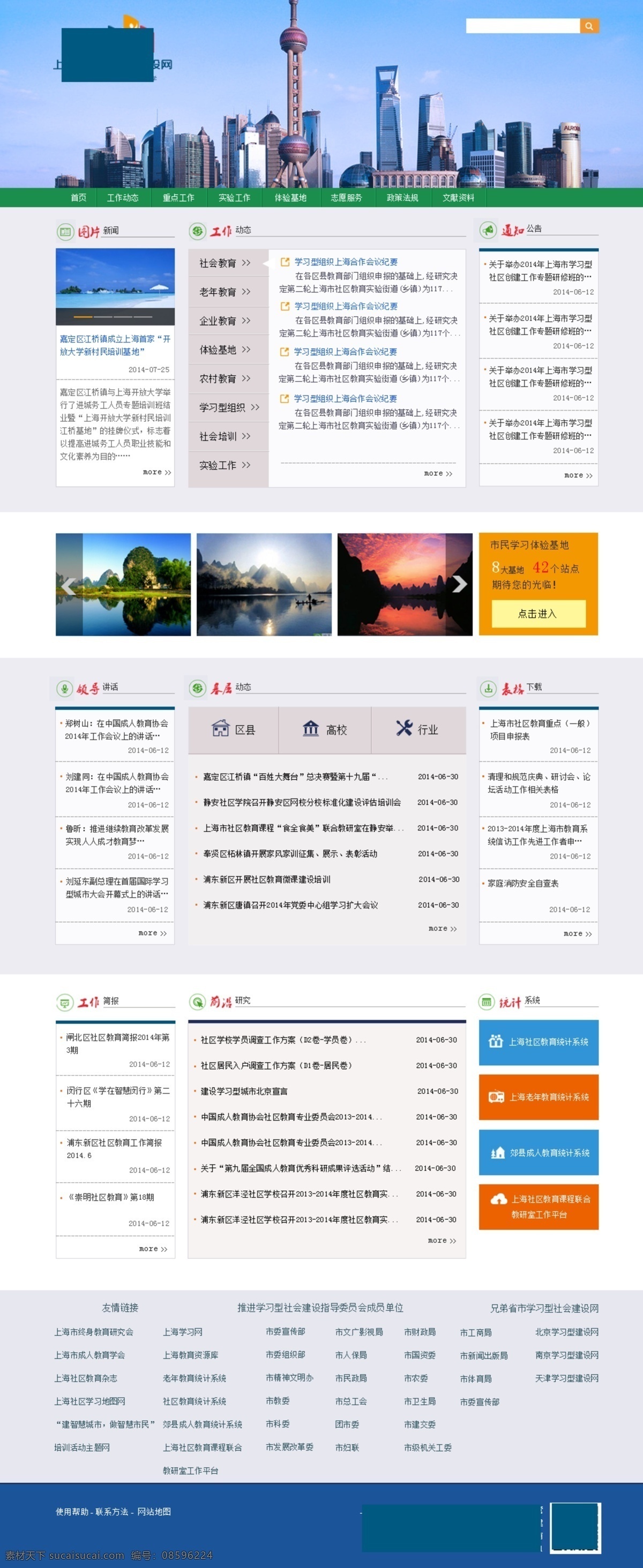Open 浦东新区开展社区教育微课建设培训 article
The height and width of the screenshot is (1568, 643).
click(x=267, y=879)
